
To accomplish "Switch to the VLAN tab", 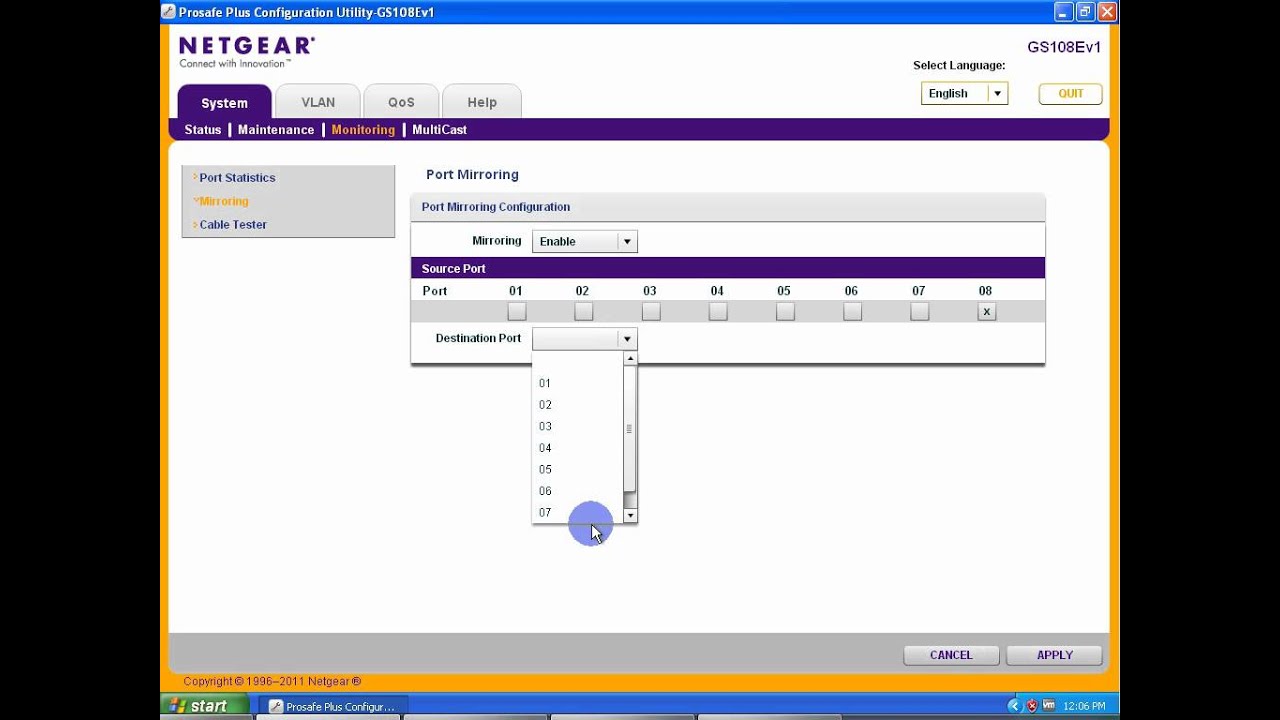I will [318, 102].
